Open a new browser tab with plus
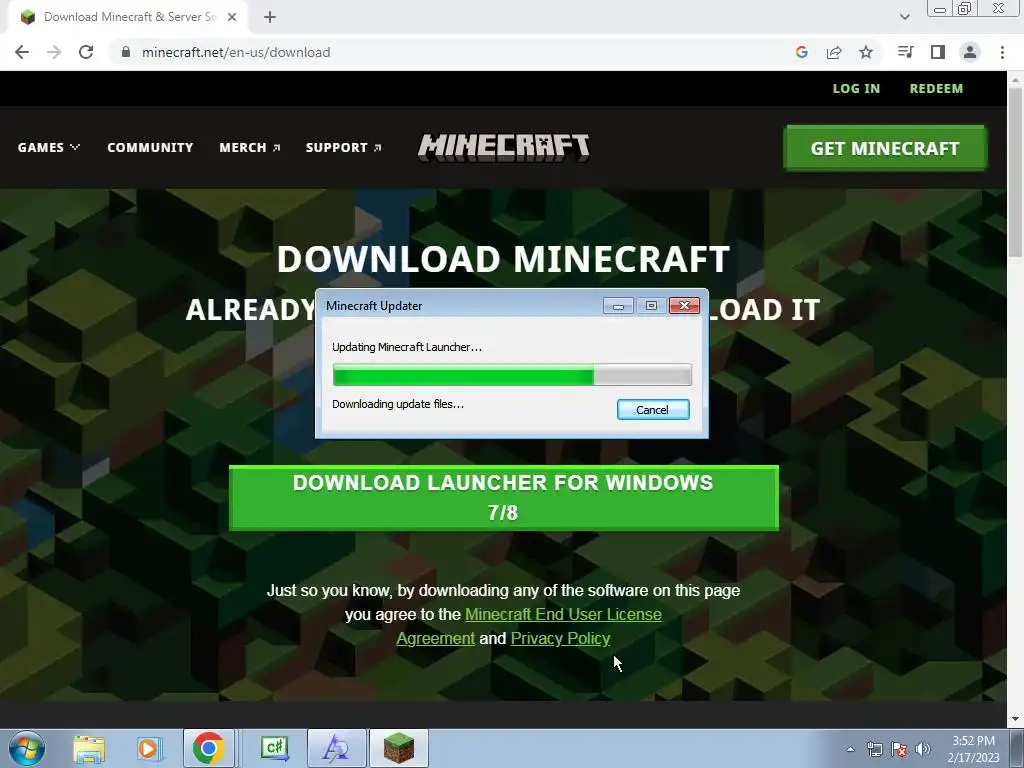1024x768 pixels. click(x=270, y=17)
